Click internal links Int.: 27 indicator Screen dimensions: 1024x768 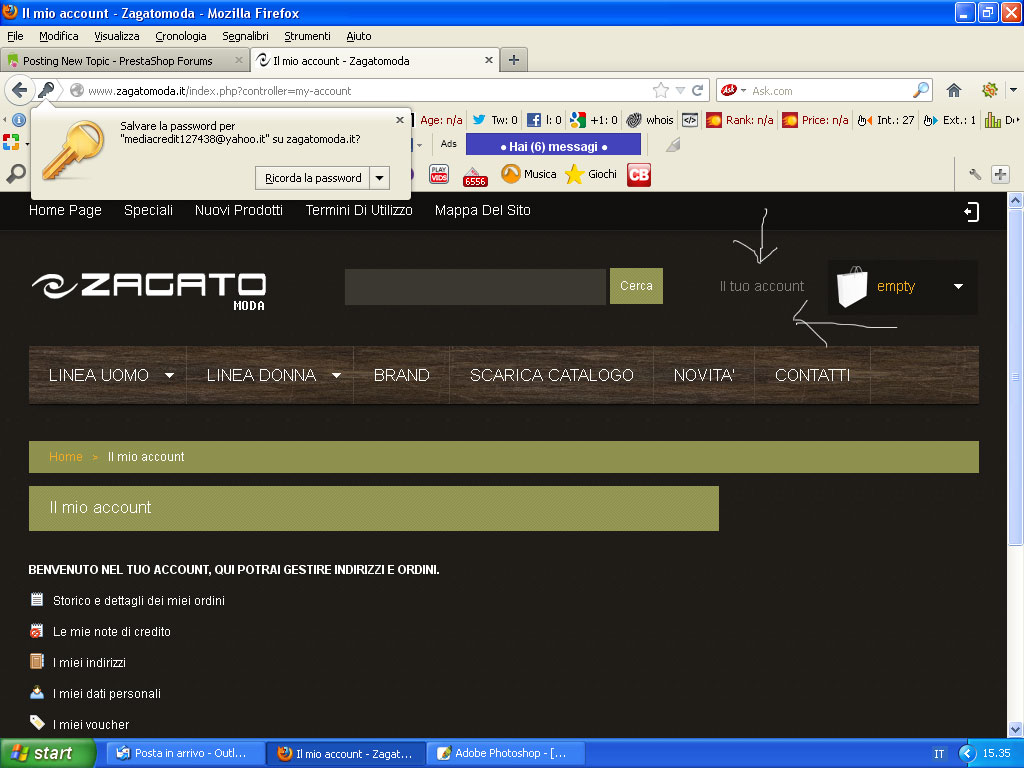coord(886,120)
